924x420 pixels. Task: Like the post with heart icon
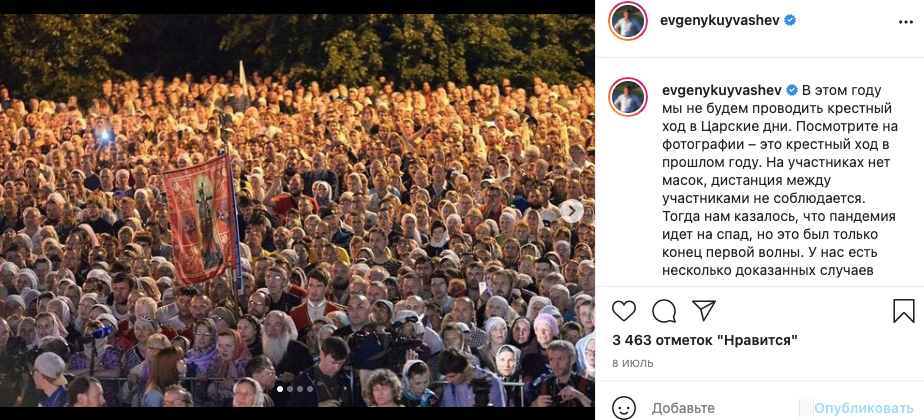pyautogui.click(x=624, y=310)
